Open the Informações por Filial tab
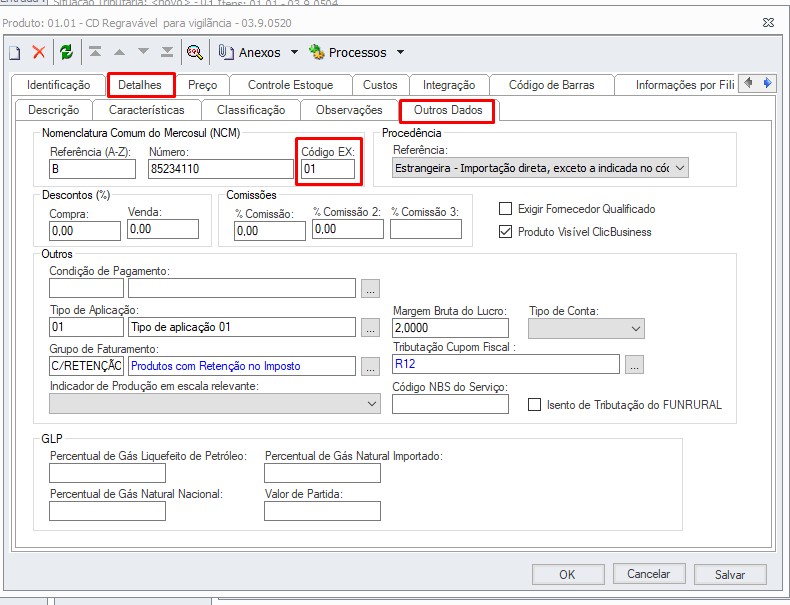This screenshot has height=605, width=790. (x=676, y=85)
